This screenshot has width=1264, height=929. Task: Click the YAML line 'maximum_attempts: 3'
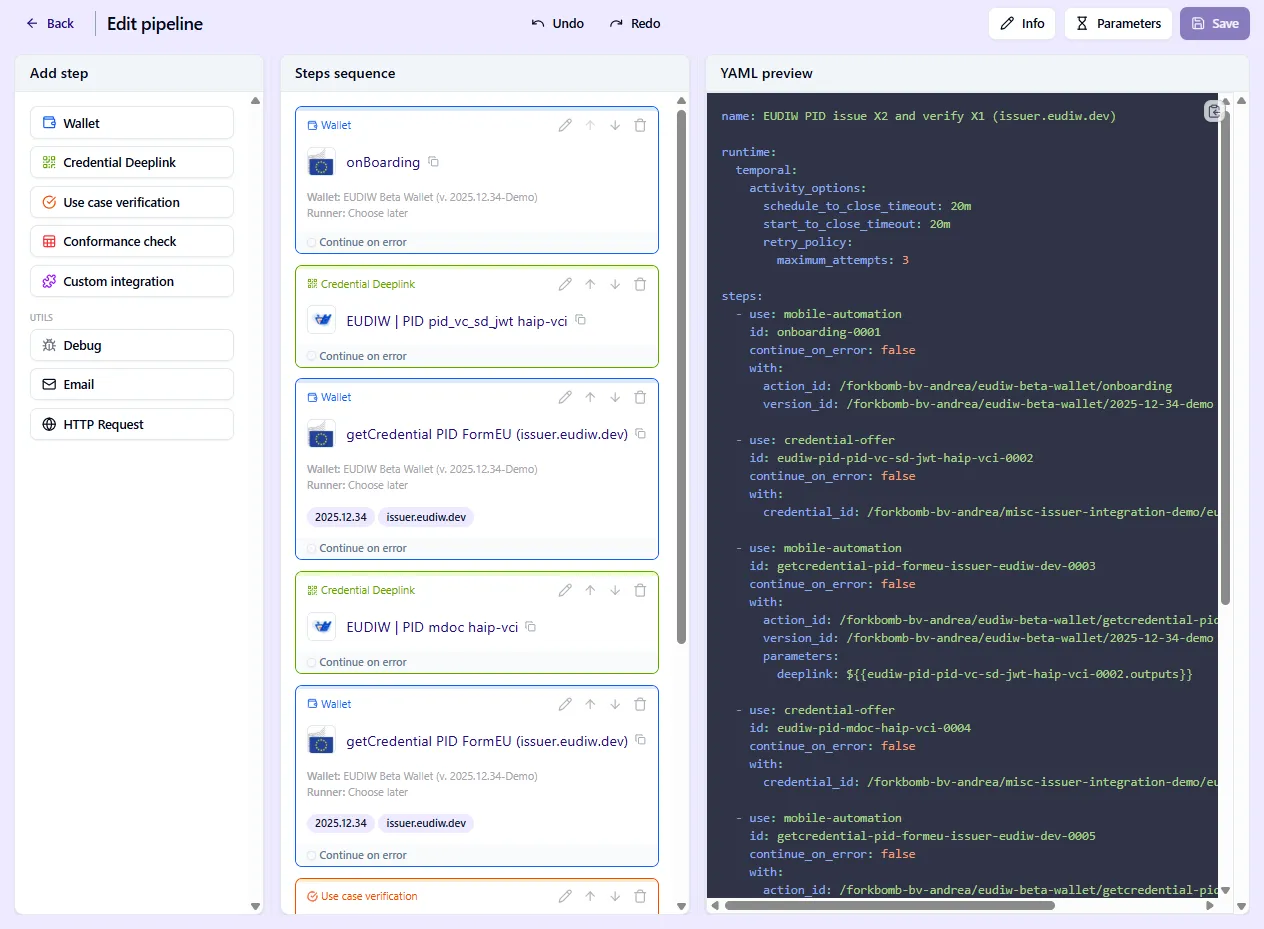(842, 260)
